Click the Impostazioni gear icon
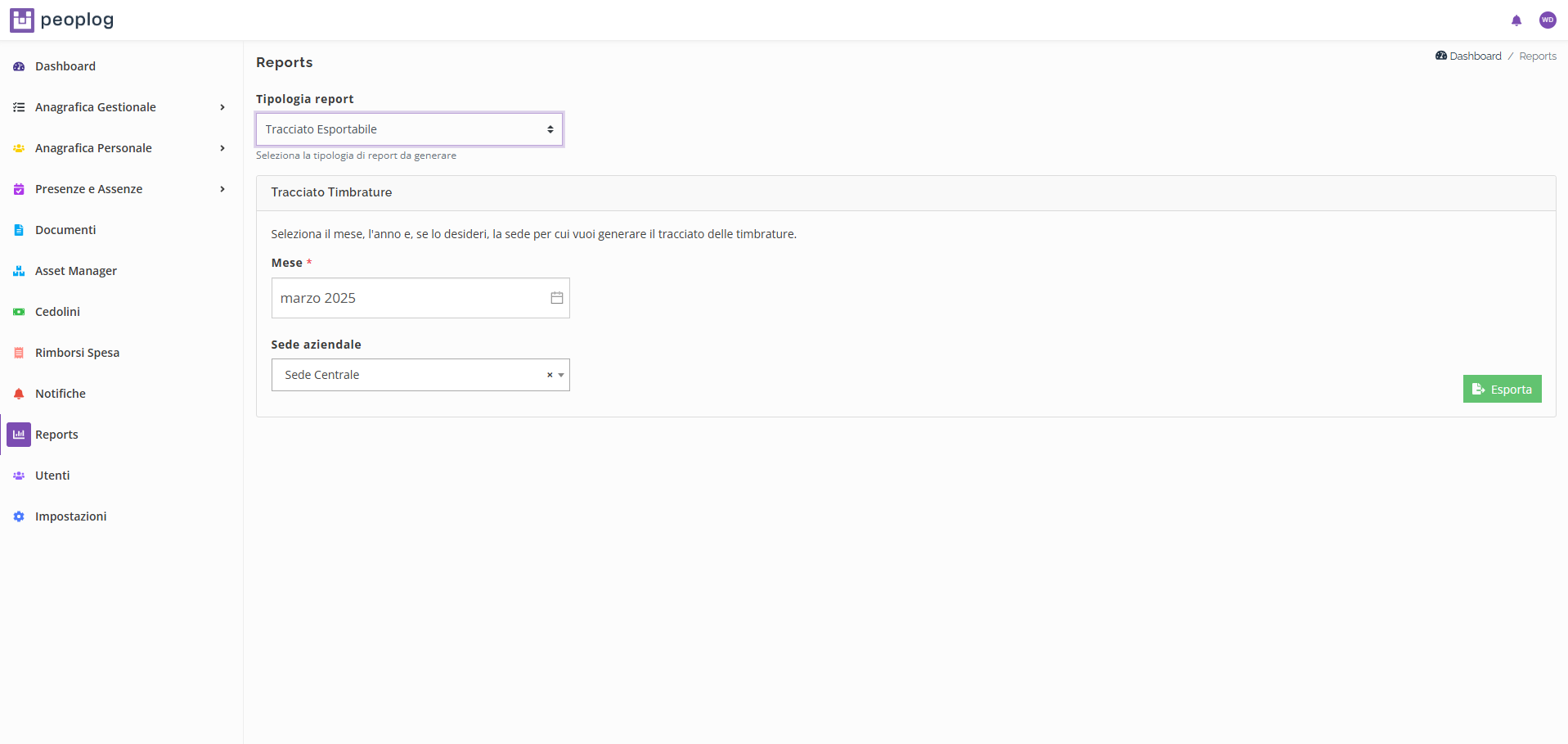Image resolution: width=1568 pixels, height=744 pixels. coord(19,516)
